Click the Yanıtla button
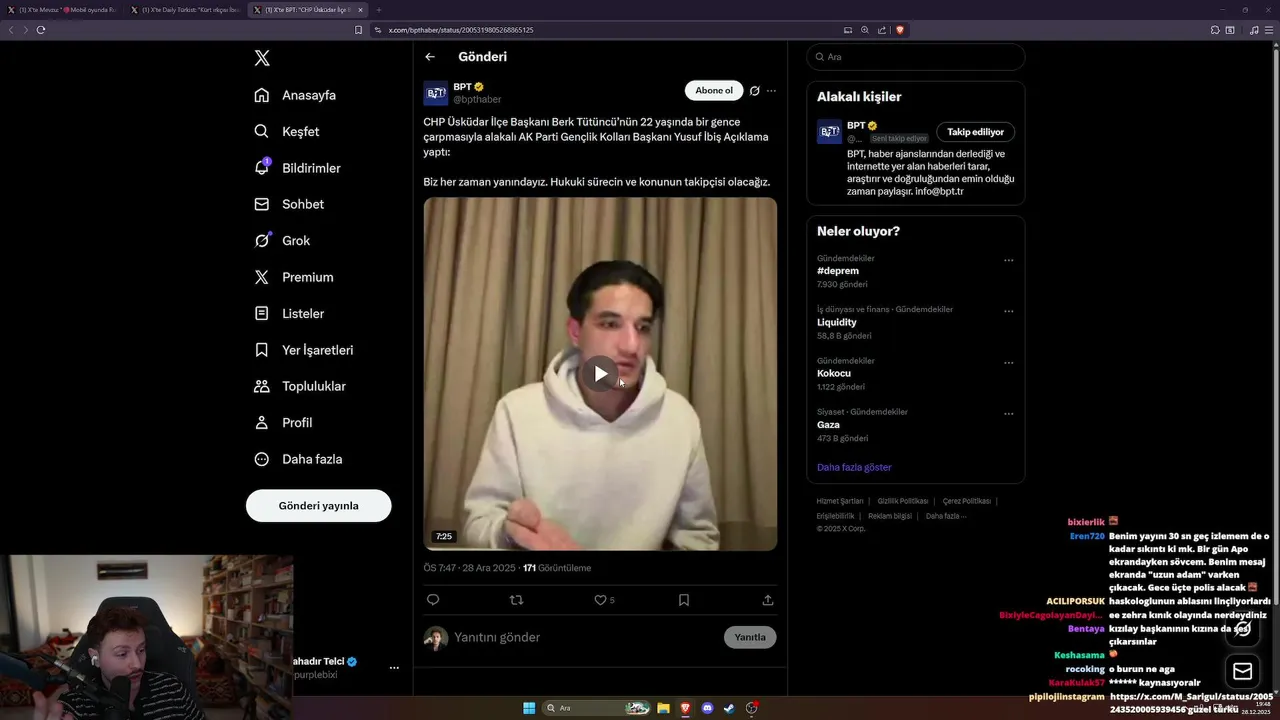This screenshot has height=720, width=1280. pos(750,637)
